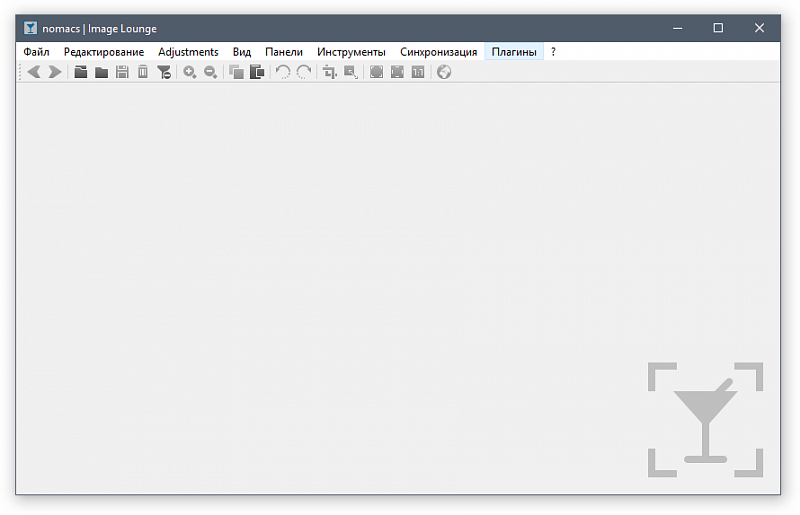Image resolution: width=800 pixels, height=515 pixels.
Task: Show image at 1:1 size
Action: [418, 72]
